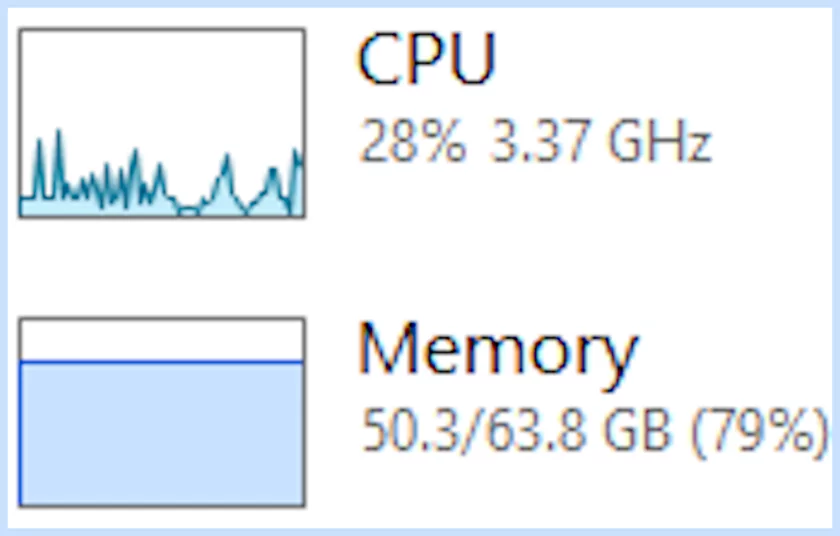Click the 28% CPU utilization value

click(x=412, y=144)
